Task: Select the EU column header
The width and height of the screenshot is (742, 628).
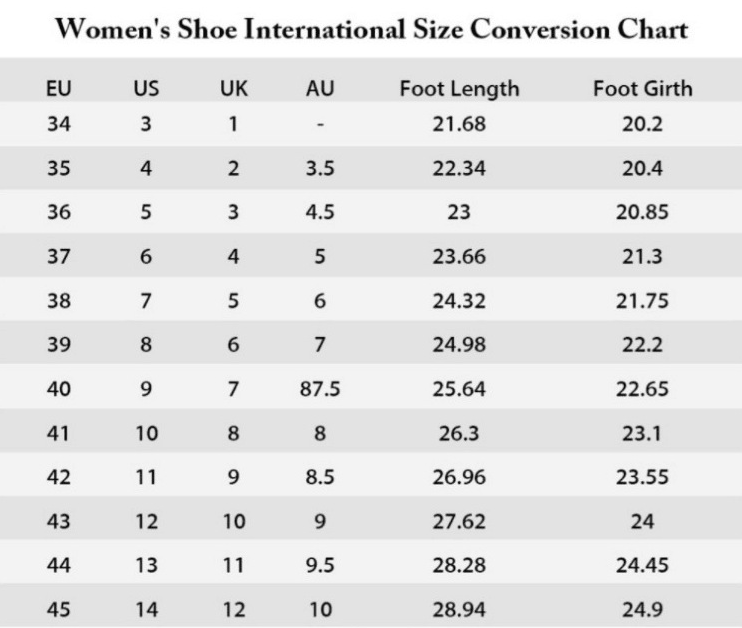Action: (x=59, y=88)
